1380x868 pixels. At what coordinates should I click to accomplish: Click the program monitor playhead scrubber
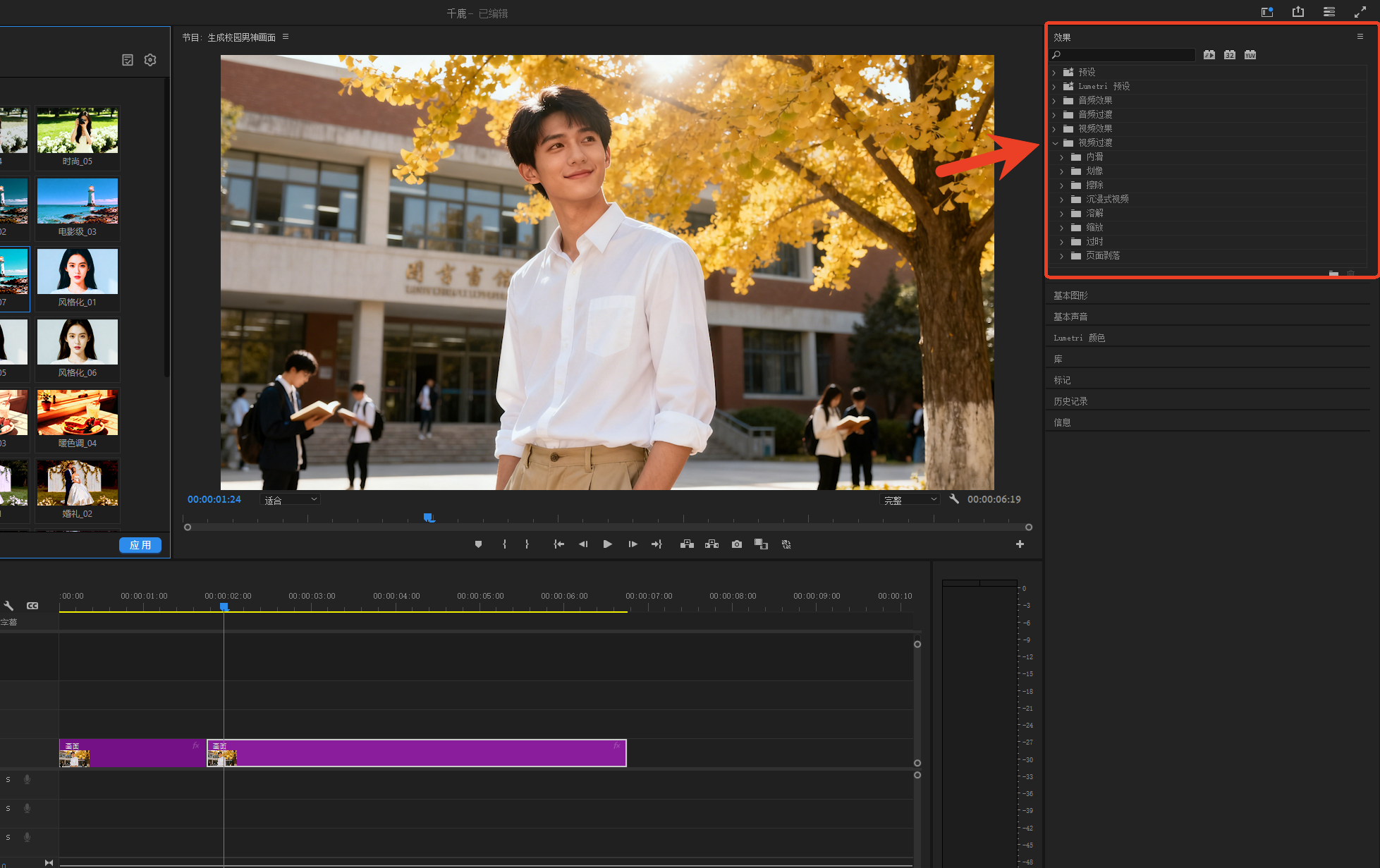(x=428, y=518)
